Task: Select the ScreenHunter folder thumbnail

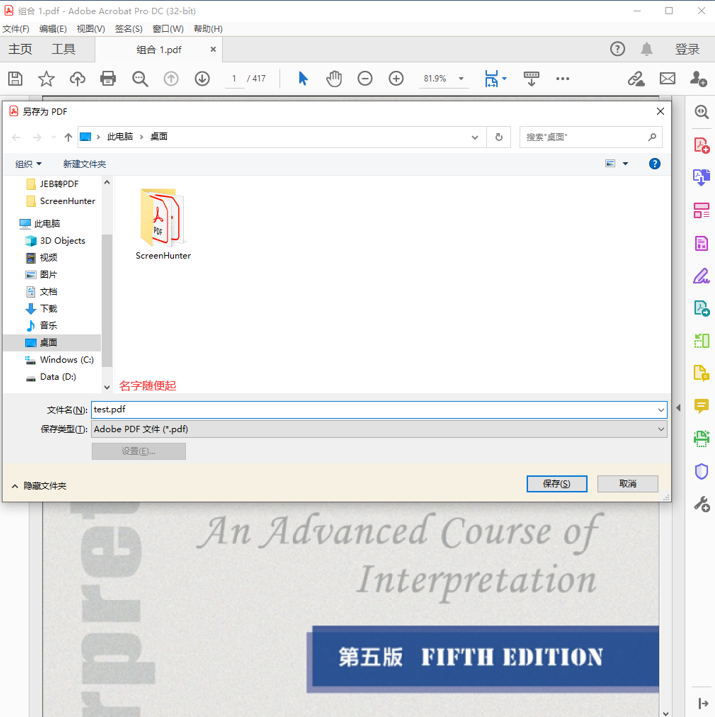Action: coord(163,224)
